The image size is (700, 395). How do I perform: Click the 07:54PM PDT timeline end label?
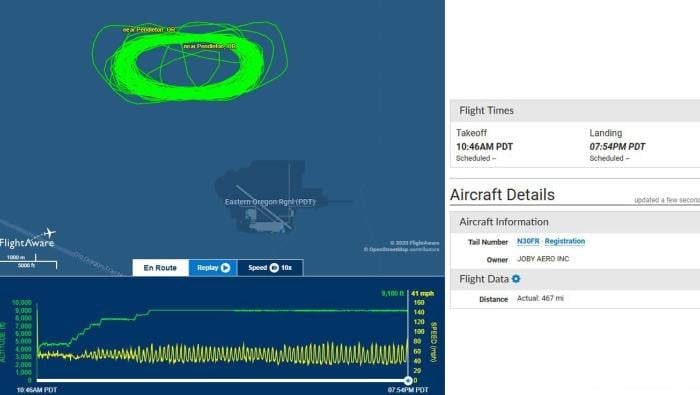(408, 390)
